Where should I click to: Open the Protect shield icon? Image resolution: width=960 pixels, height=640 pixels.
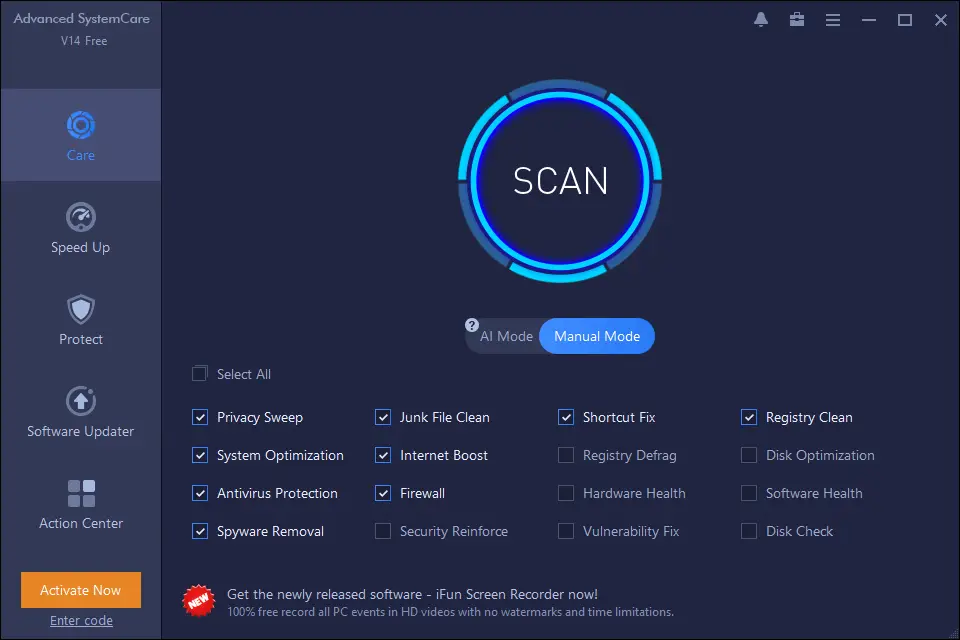[x=81, y=309]
